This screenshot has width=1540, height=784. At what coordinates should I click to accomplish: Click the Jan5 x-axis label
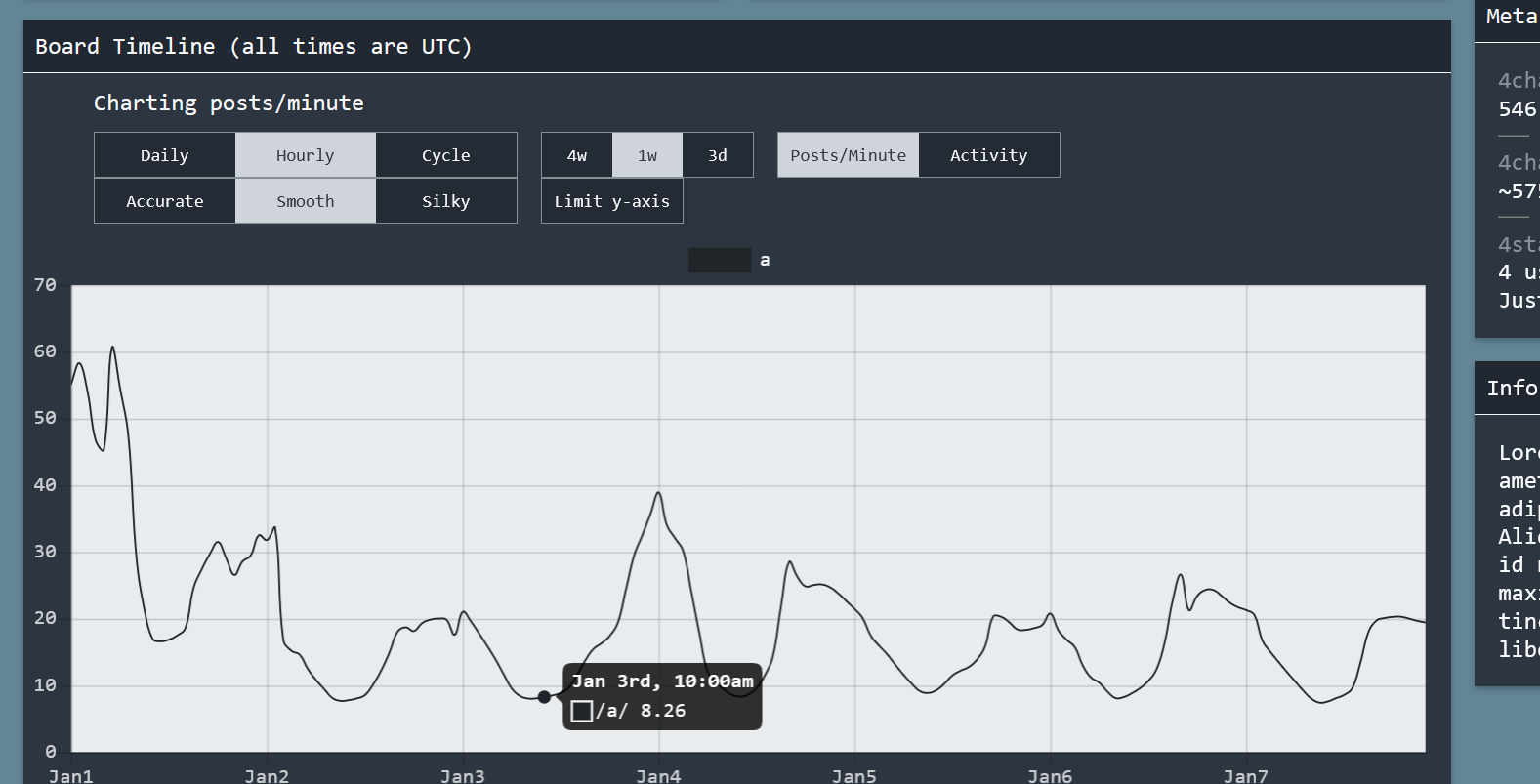[x=854, y=776]
